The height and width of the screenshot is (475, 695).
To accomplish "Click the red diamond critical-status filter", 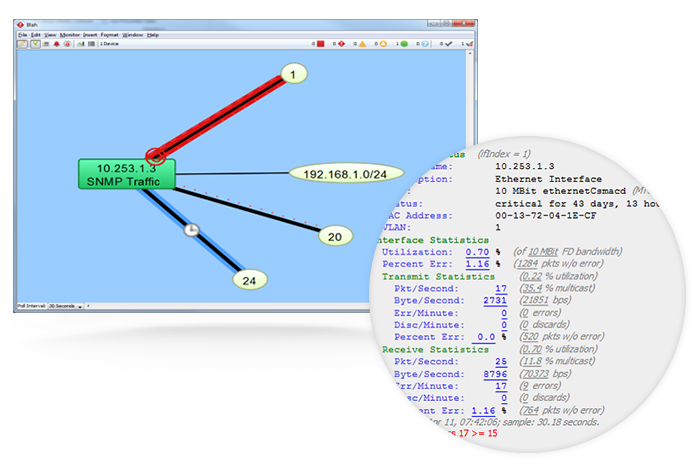I will point(342,44).
